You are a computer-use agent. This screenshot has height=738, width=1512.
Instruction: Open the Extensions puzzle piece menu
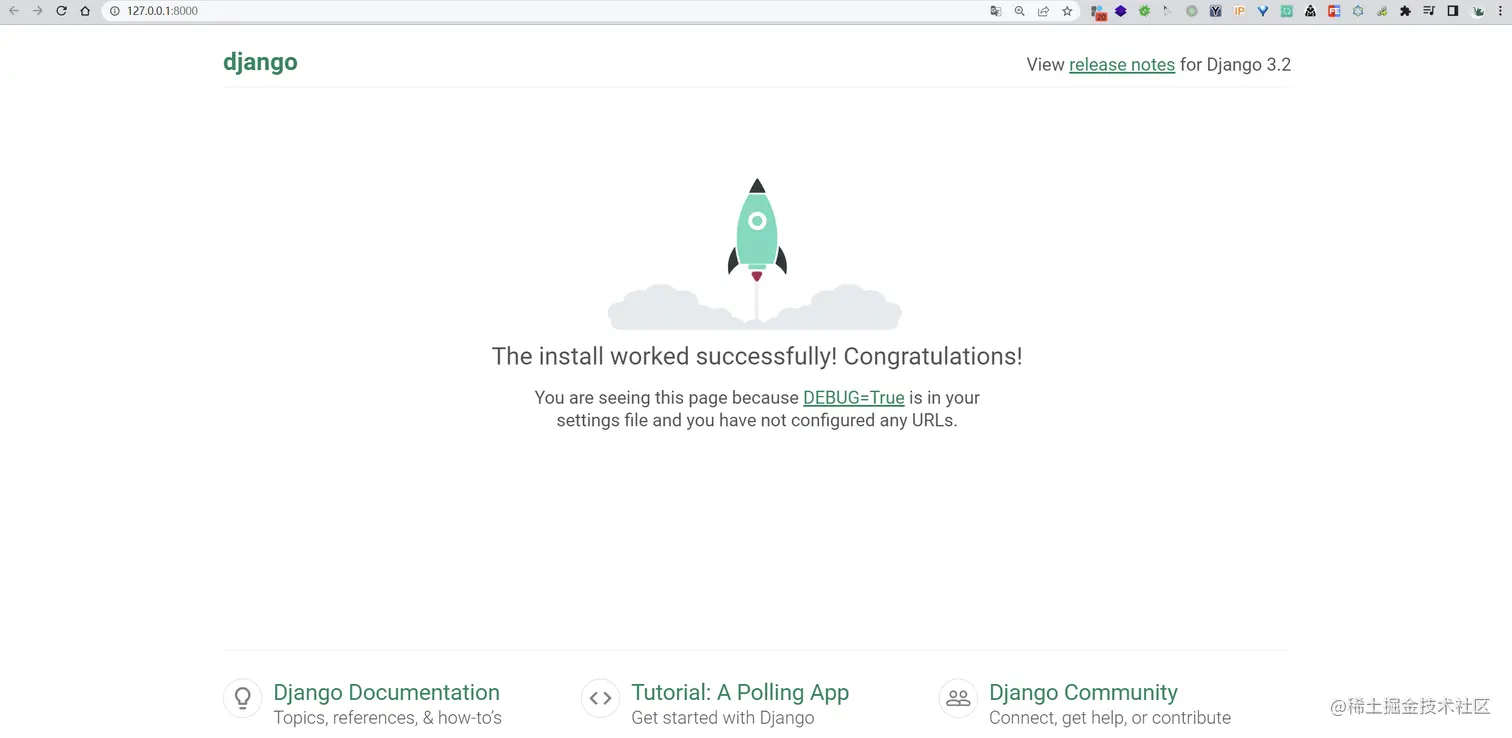1405,11
